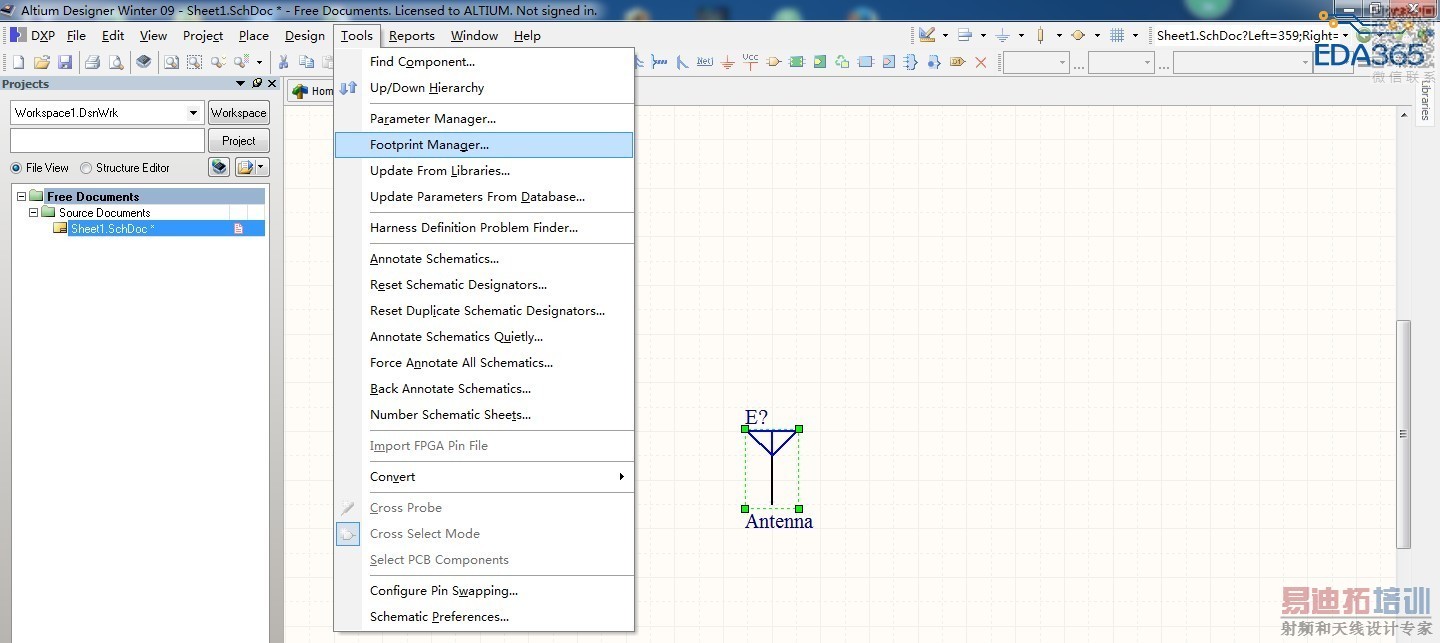Select the Structure Editor radio button

tap(86, 168)
